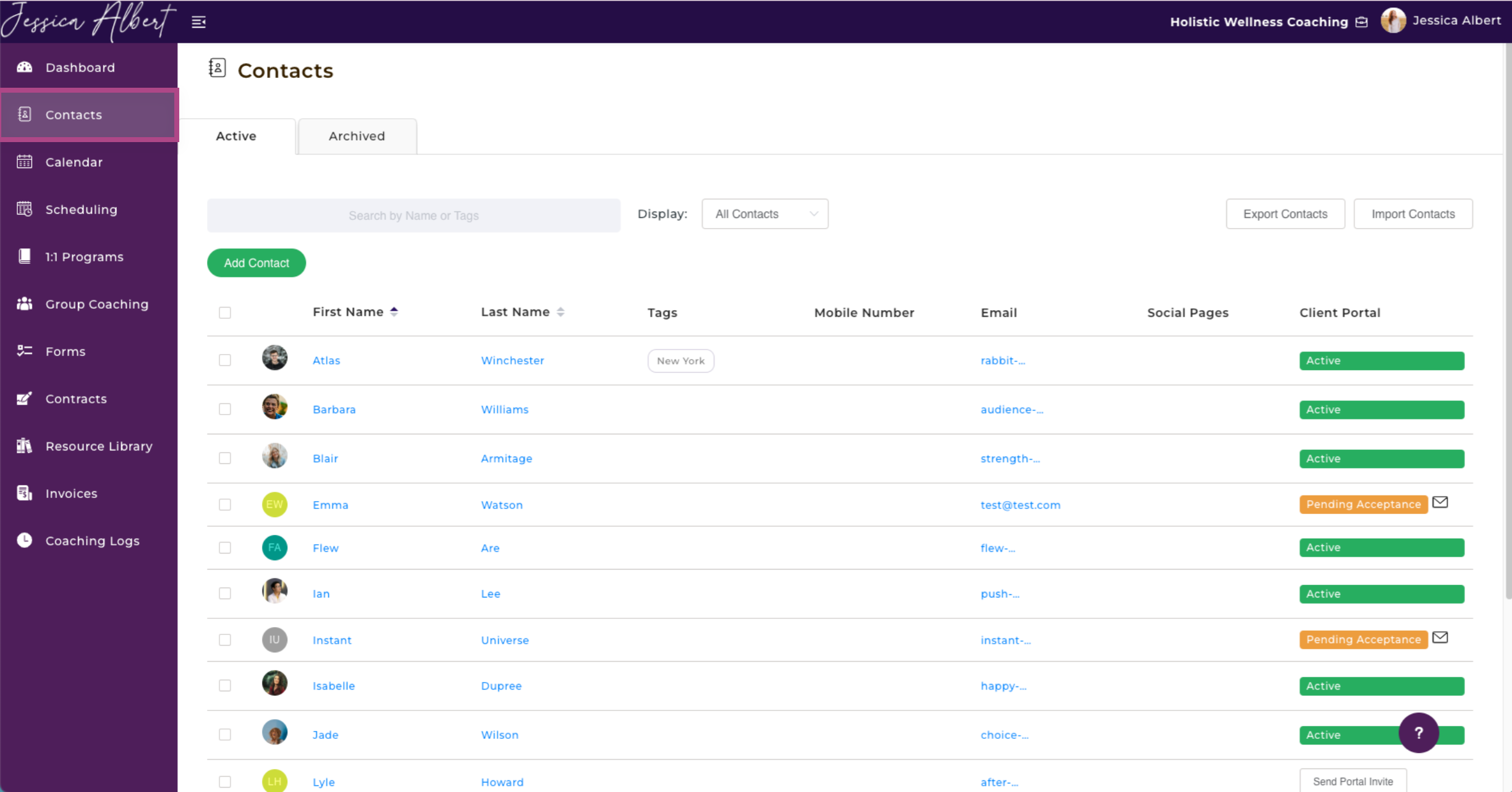
Task: Click the Search by Name or Tags field
Action: point(413,216)
